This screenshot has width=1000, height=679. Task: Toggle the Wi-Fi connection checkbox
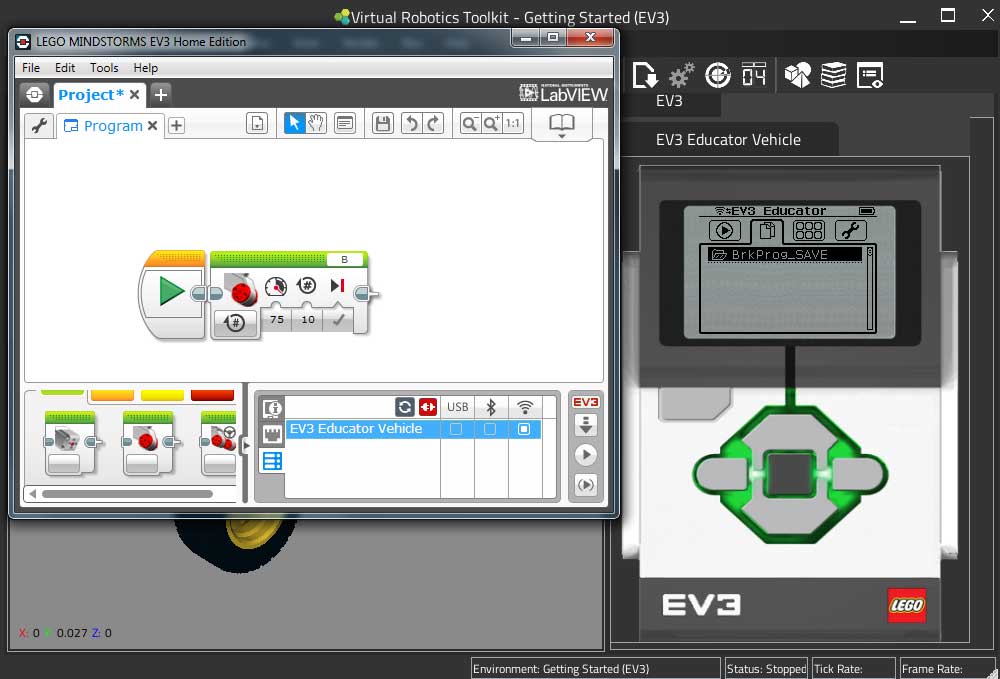tap(524, 429)
